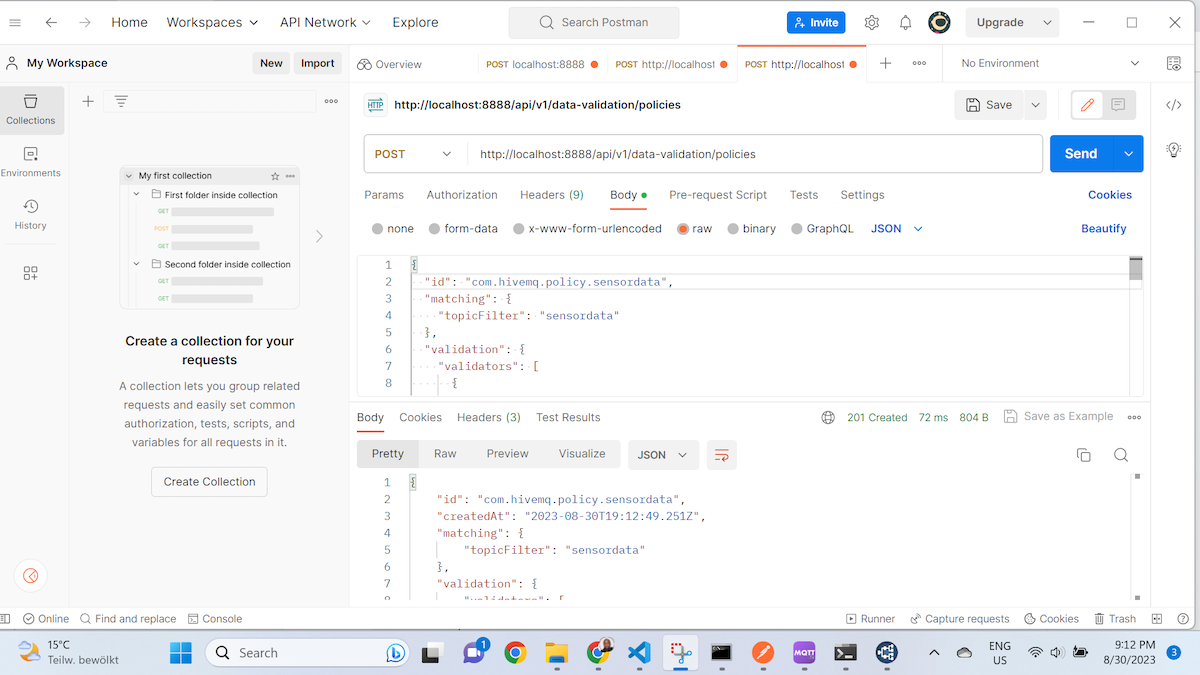Open the notifications bell
The image size is (1200, 675).
pos(905,22)
